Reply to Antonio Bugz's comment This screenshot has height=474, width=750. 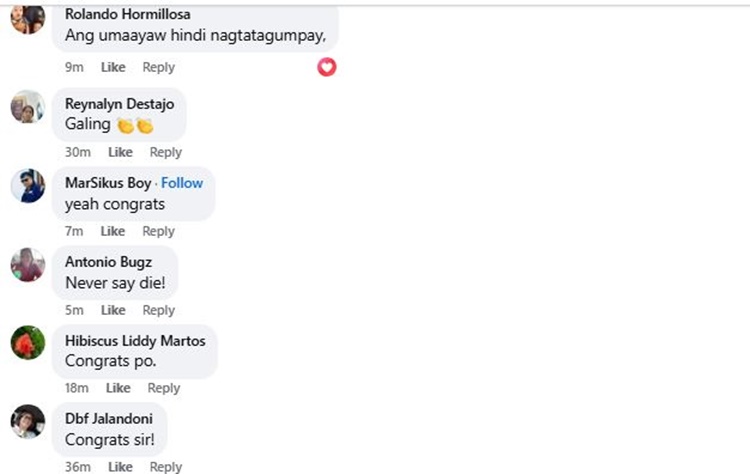tap(158, 310)
